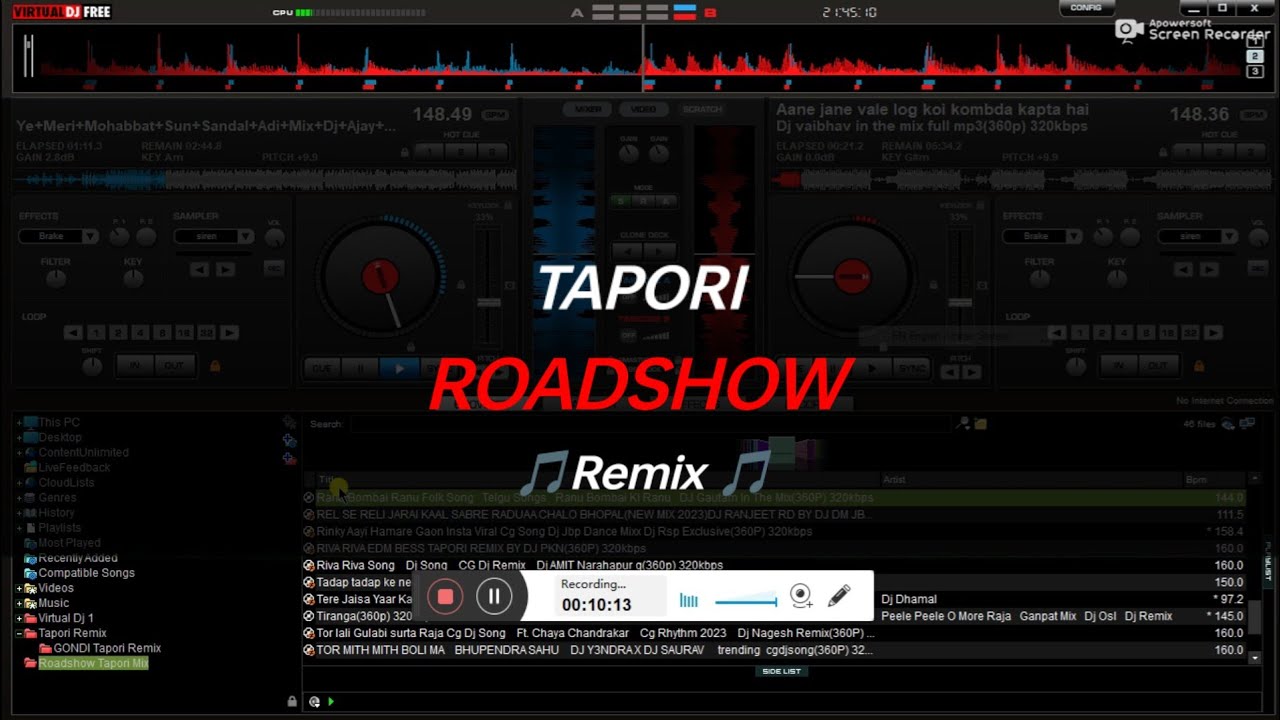Toggle the right deck loop lock icon
This screenshot has height=720, width=1280.
[1198, 366]
